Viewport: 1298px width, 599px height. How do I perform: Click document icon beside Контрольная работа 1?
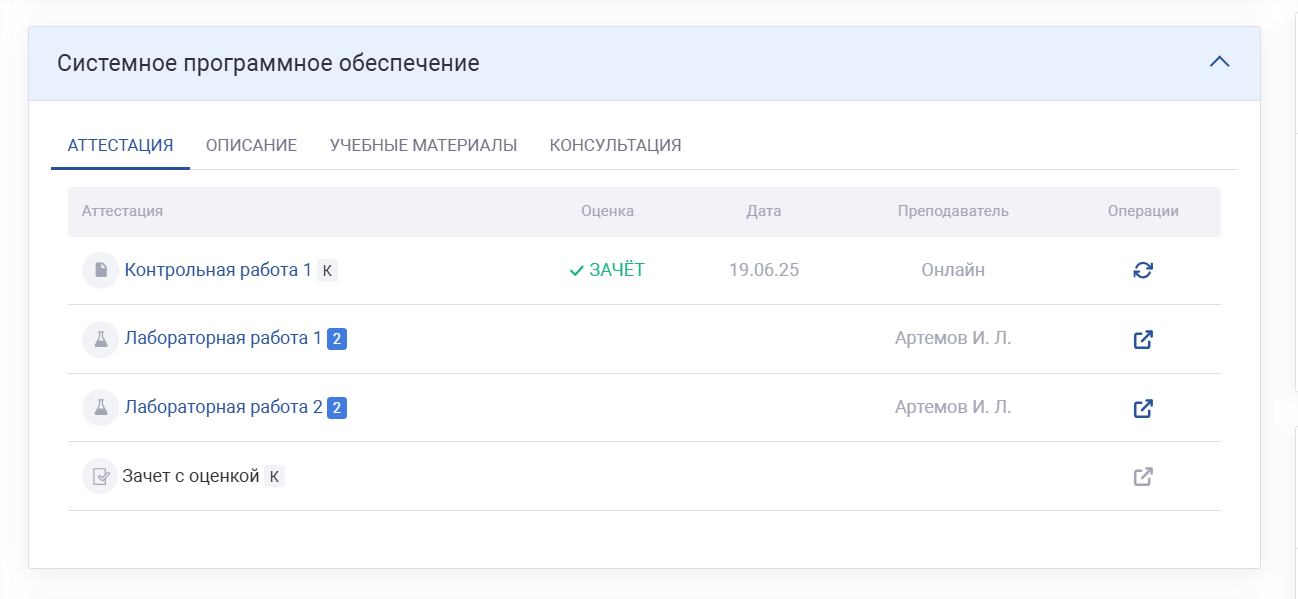100,270
